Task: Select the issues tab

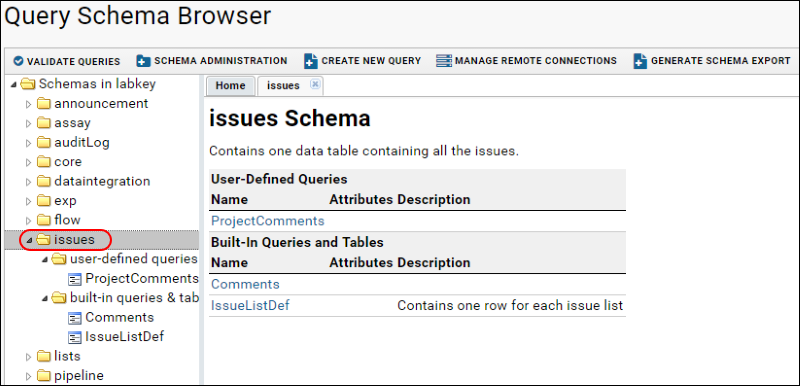Action: click(283, 86)
